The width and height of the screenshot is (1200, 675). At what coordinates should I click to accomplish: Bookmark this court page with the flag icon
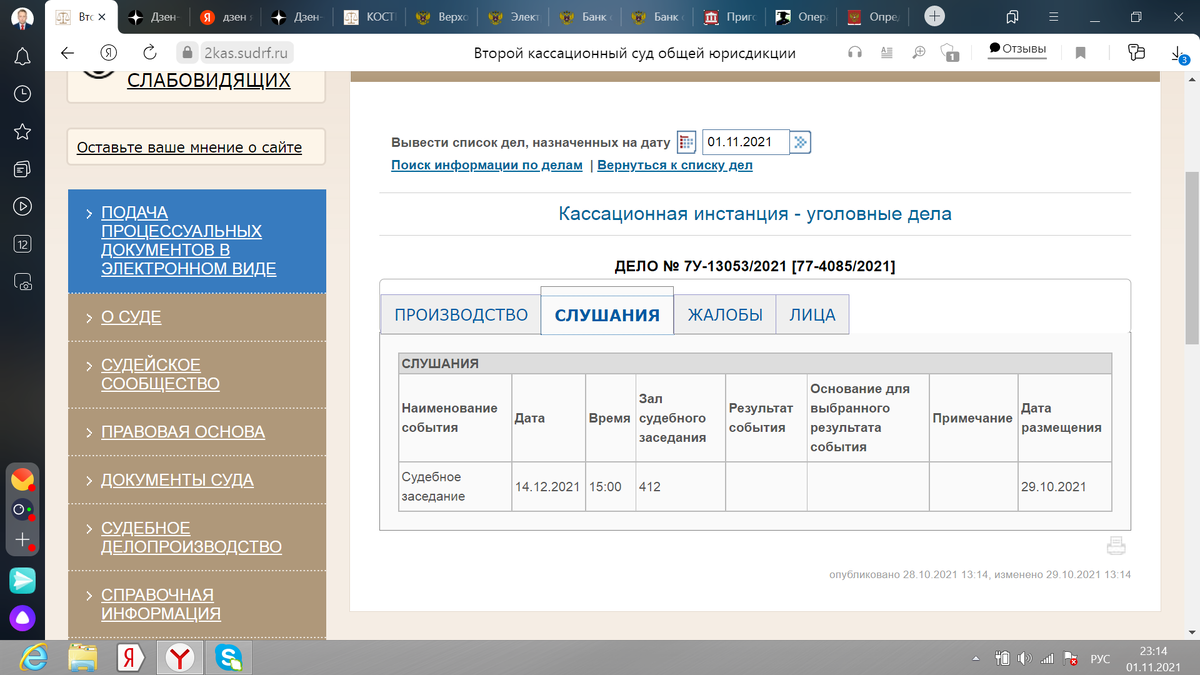coord(1080,53)
